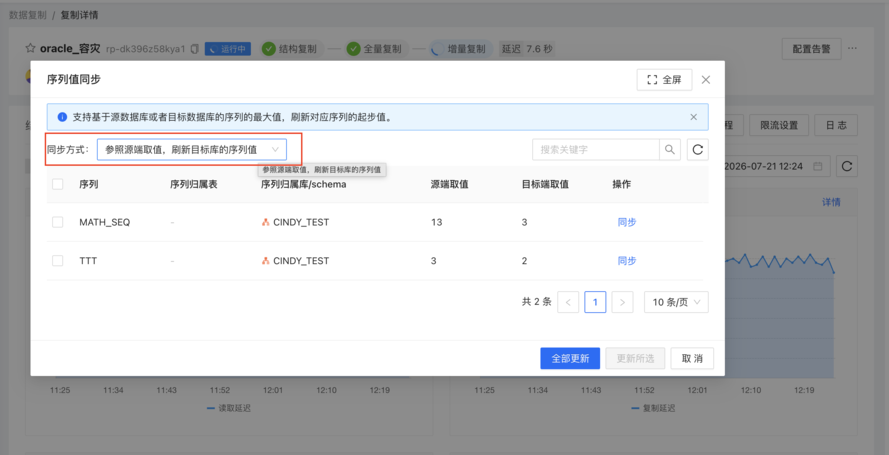
Task: Click 复制延迟 chart legend
Action: tap(653, 408)
